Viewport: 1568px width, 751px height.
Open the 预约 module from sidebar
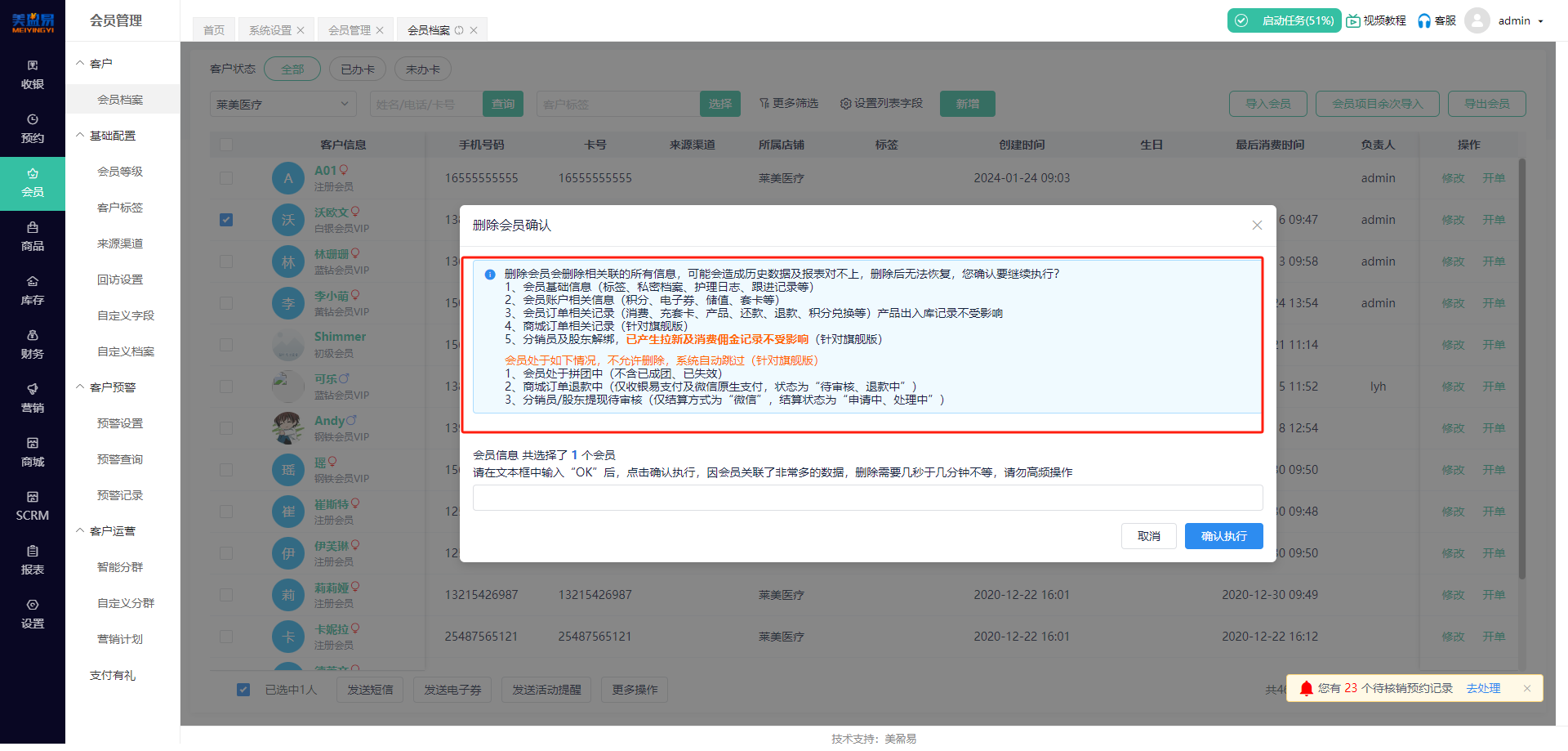(x=33, y=127)
